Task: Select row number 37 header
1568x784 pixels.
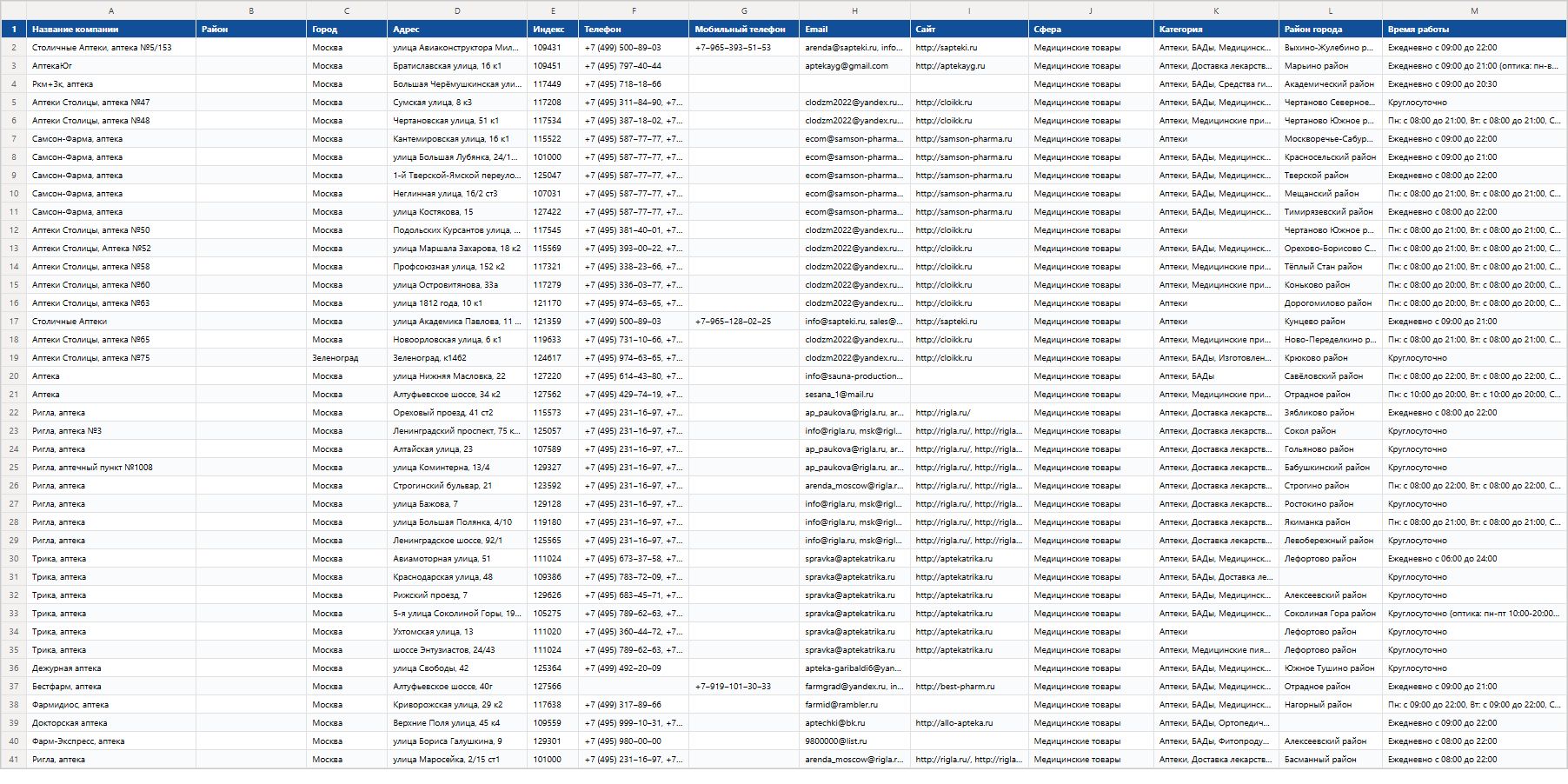Action: (x=14, y=687)
